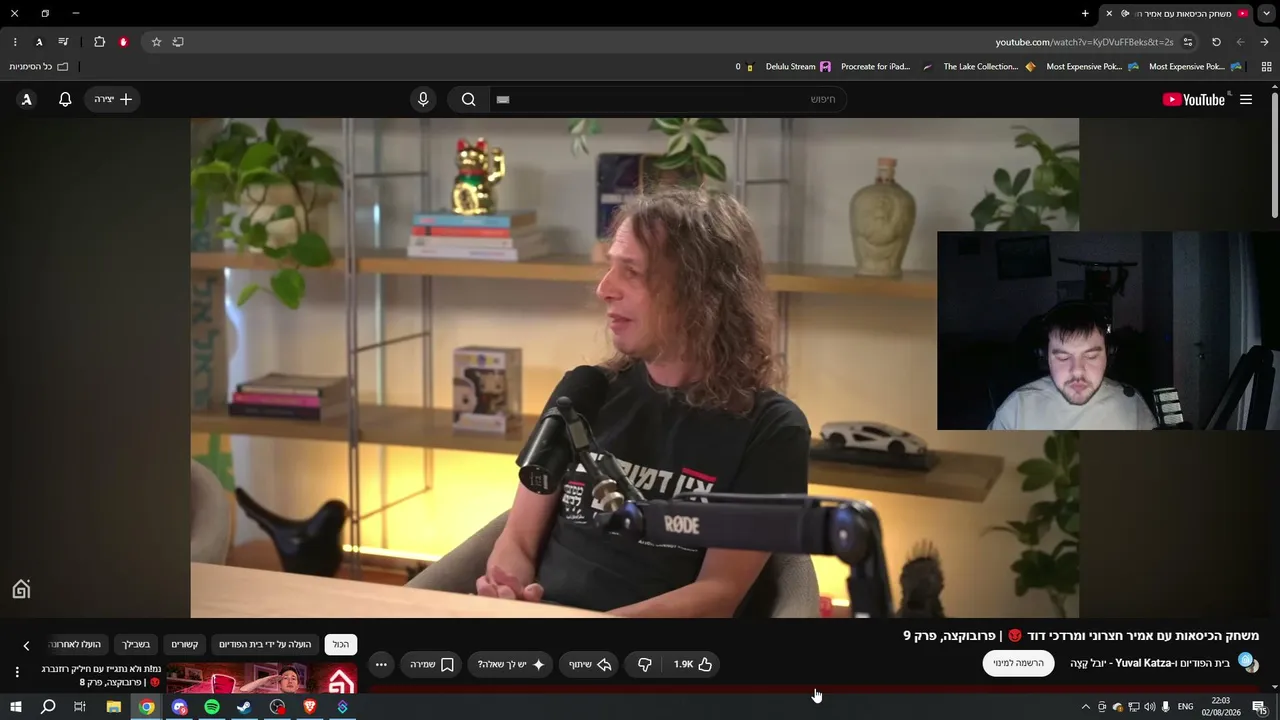Open the Brave browser taskbar icon
This screenshot has height=720, width=1280.
coord(309,707)
